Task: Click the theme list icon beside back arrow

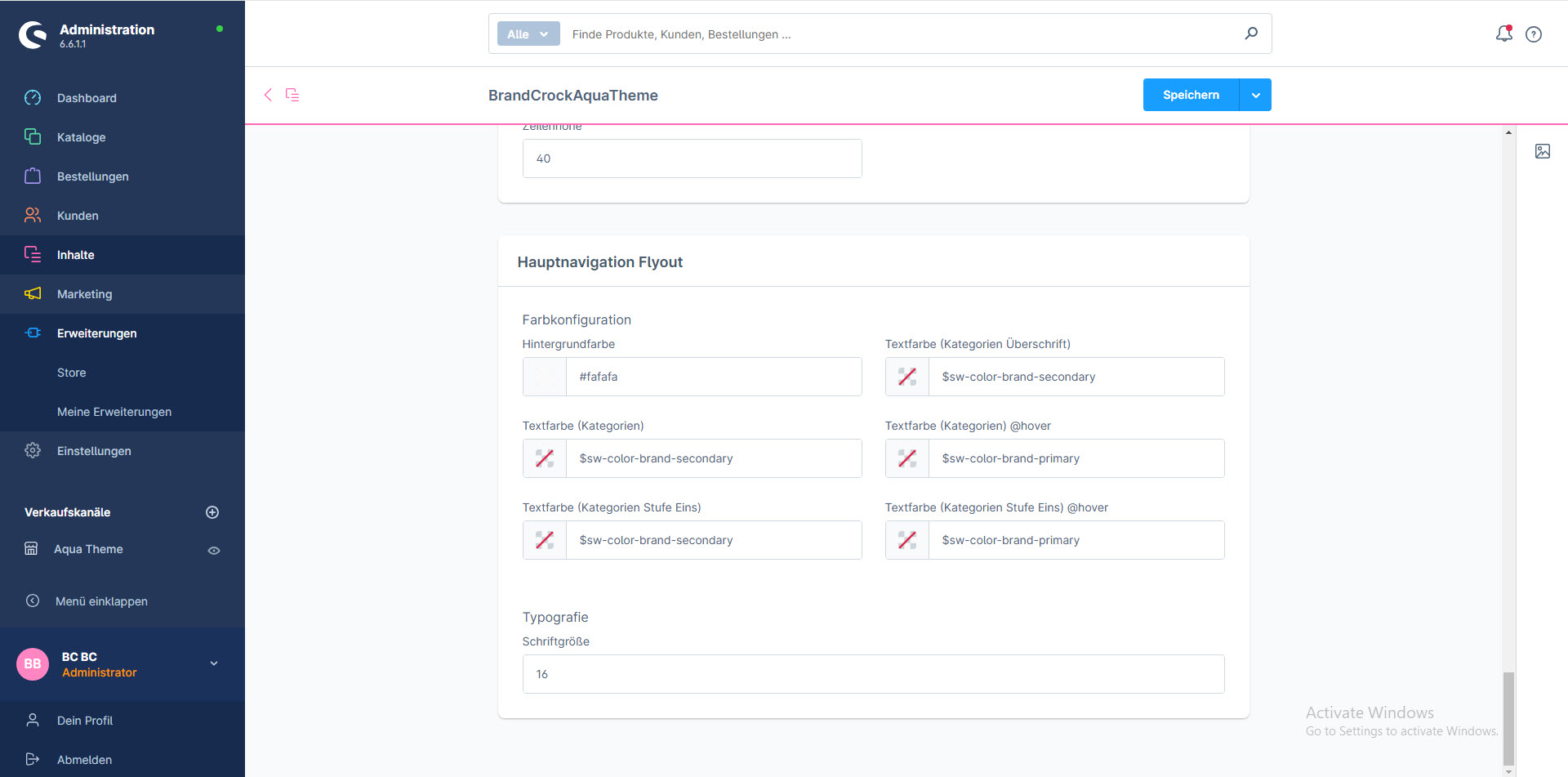Action: (292, 95)
